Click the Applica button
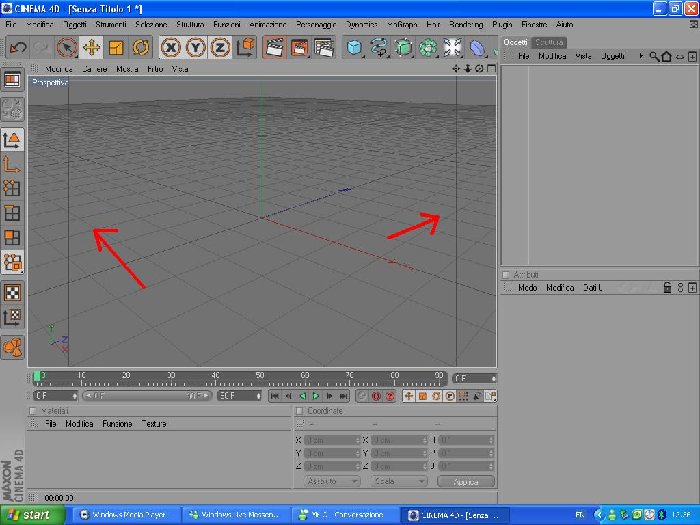 point(466,482)
